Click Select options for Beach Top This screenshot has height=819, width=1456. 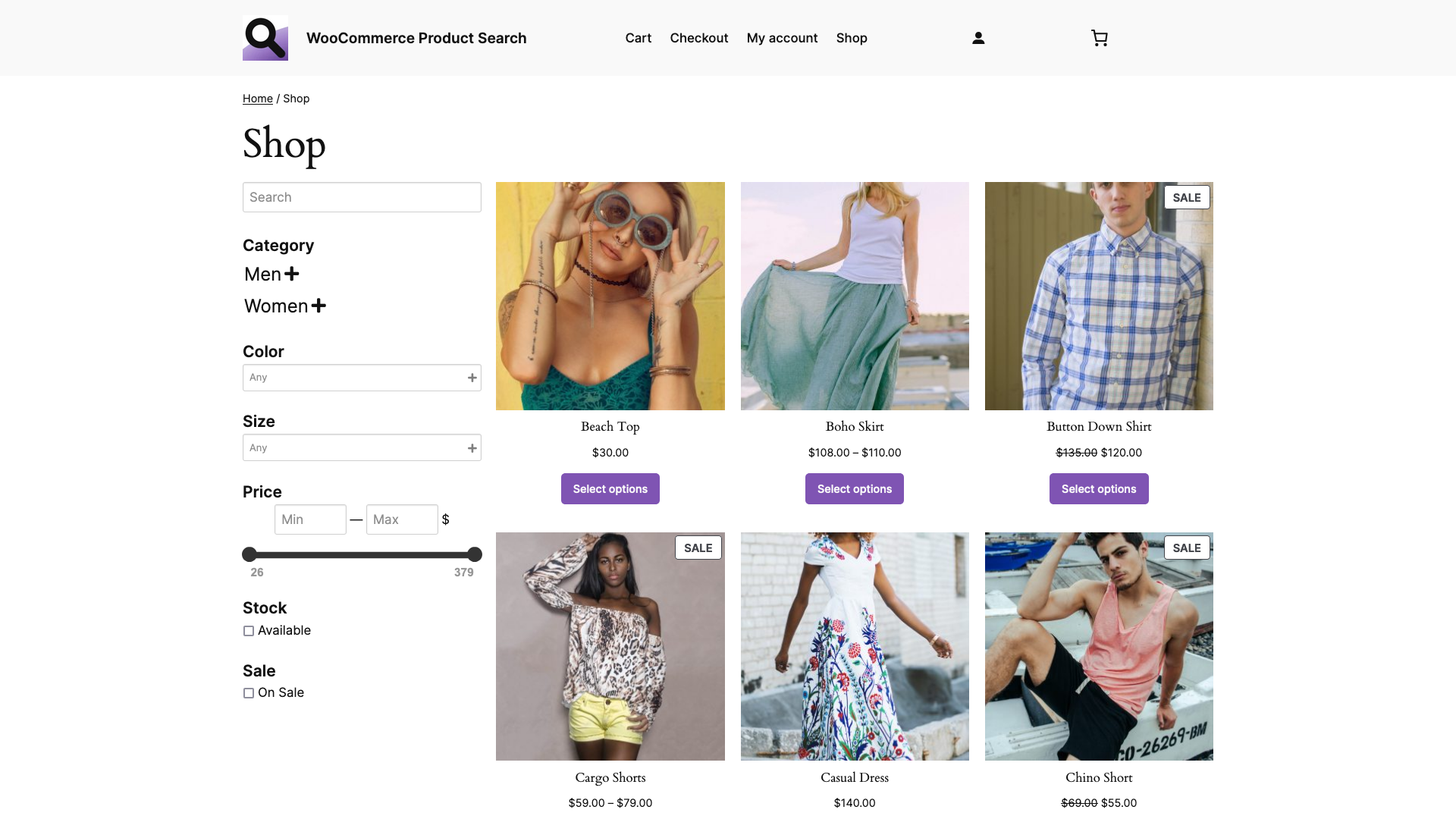(x=610, y=488)
